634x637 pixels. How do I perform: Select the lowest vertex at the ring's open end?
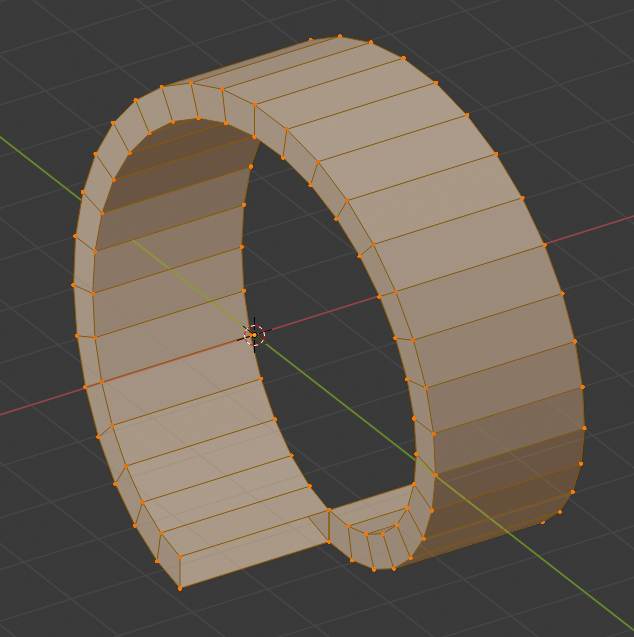coord(180,588)
